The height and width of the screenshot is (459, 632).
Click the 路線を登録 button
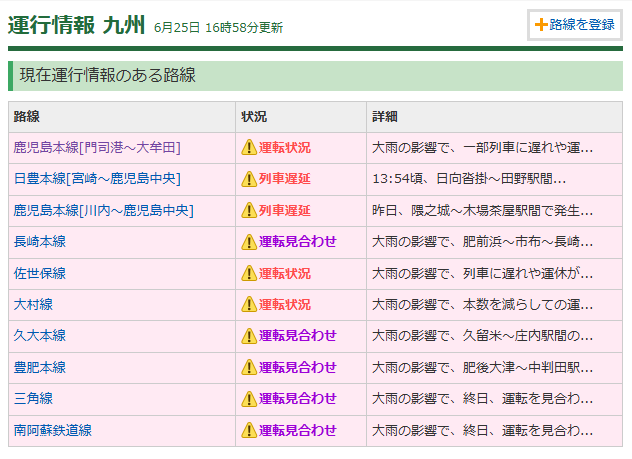tap(575, 25)
